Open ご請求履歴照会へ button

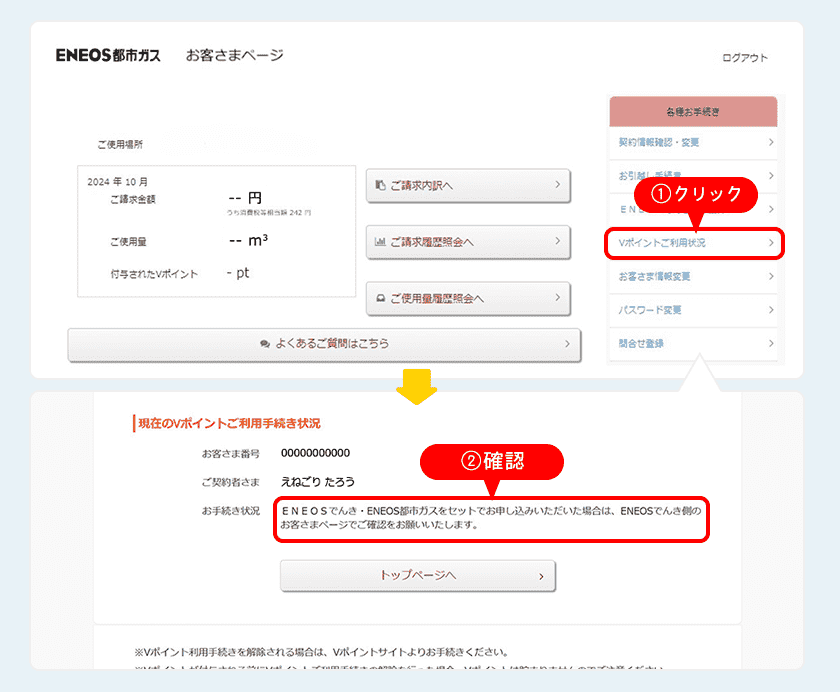[x=468, y=242]
